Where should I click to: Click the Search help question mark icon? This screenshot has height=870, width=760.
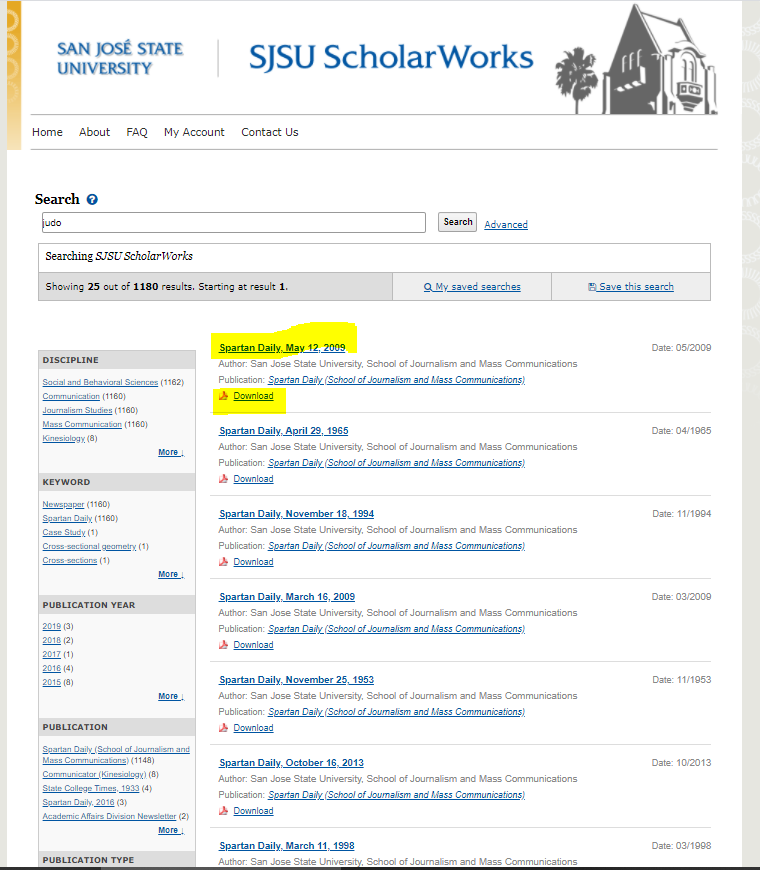pos(92,199)
